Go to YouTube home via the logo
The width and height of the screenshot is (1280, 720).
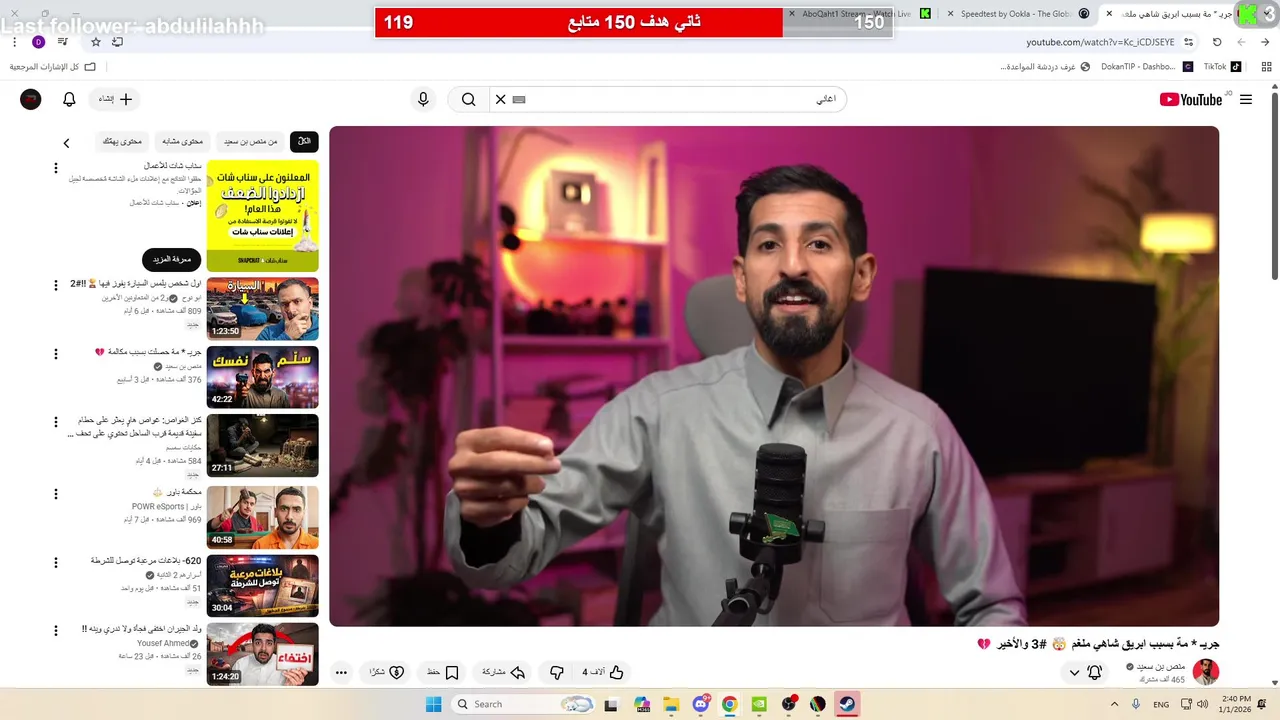coord(1191,99)
